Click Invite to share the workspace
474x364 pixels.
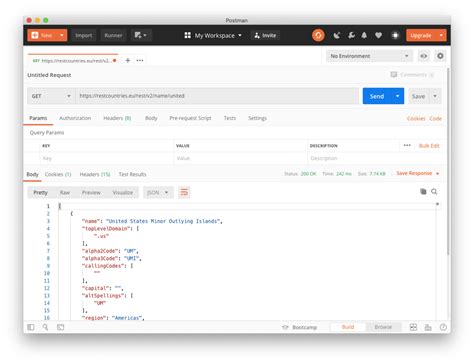click(265, 35)
